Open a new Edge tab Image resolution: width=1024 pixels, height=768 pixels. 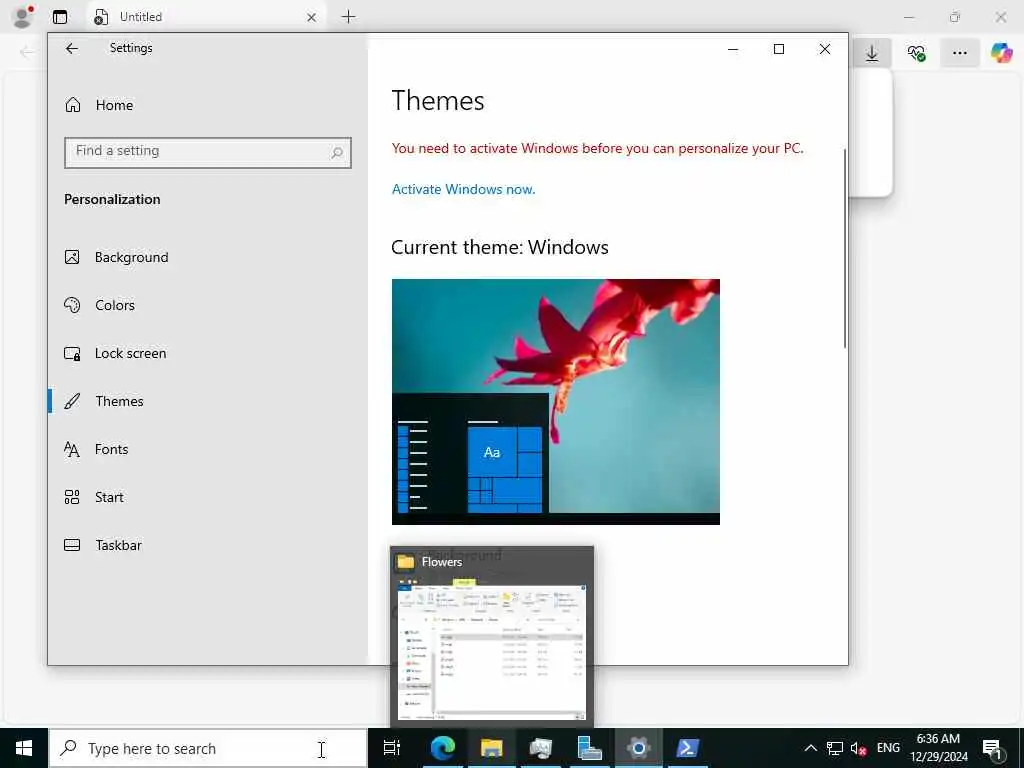click(x=349, y=17)
